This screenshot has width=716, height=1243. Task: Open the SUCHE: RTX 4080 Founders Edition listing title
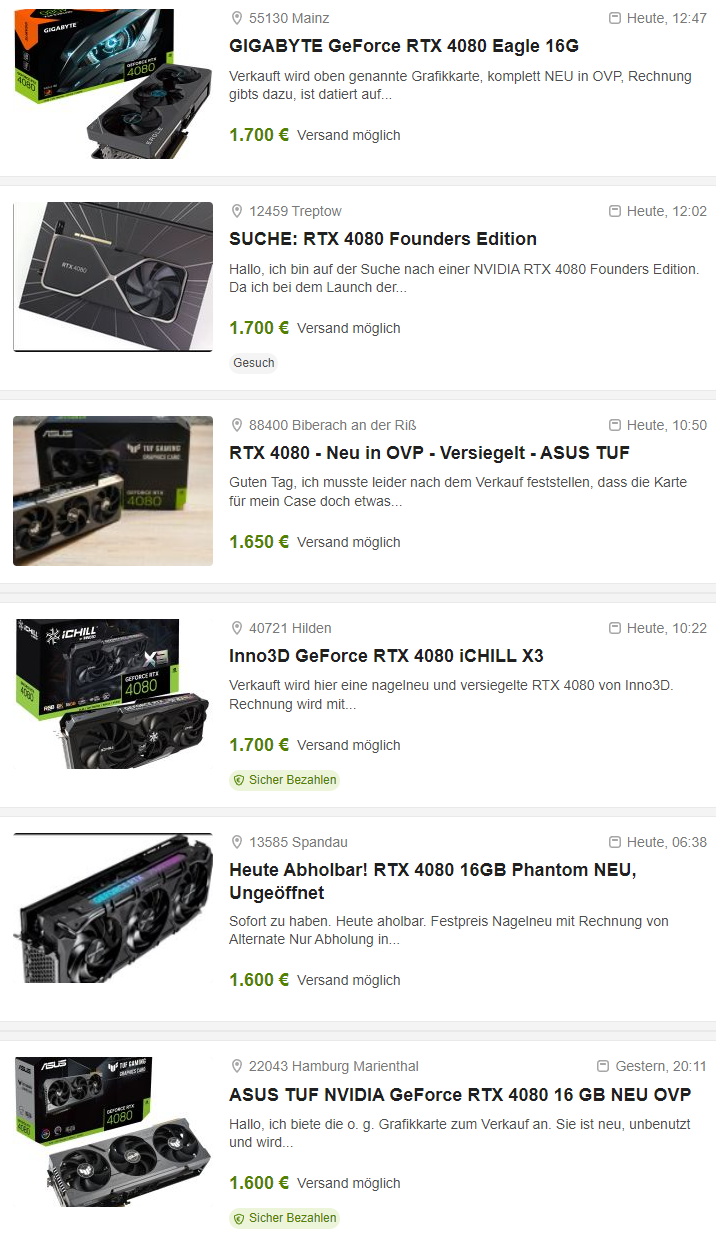[383, 239]
